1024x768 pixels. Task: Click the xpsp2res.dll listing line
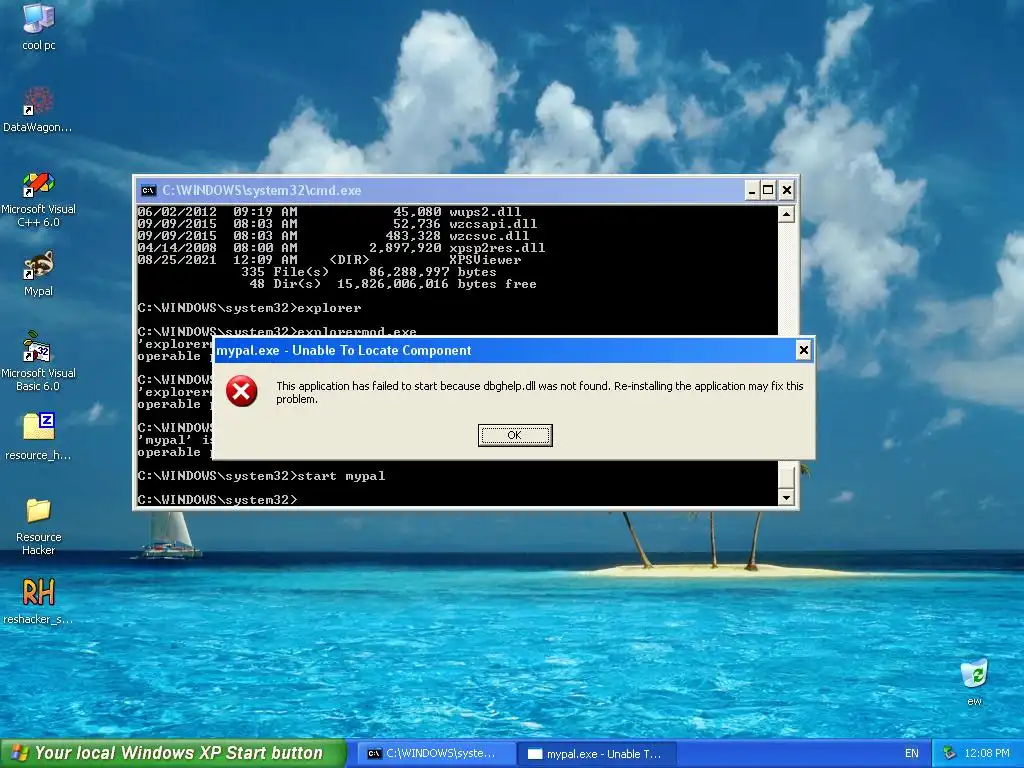click(341, 248)
